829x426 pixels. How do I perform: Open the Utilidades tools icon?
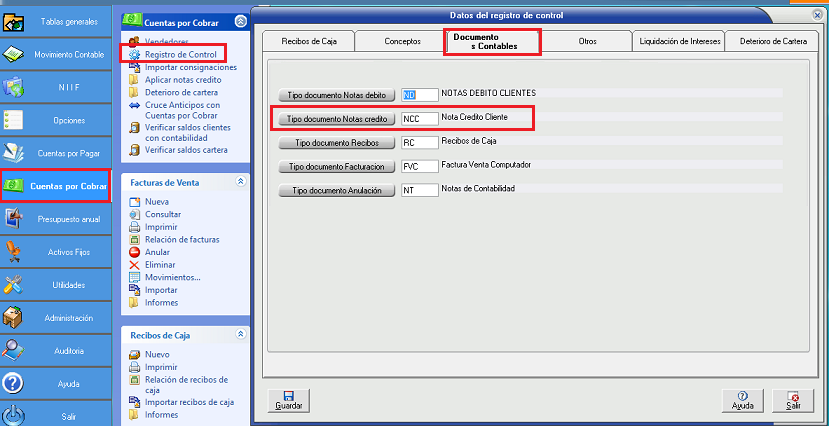[15, 285]
